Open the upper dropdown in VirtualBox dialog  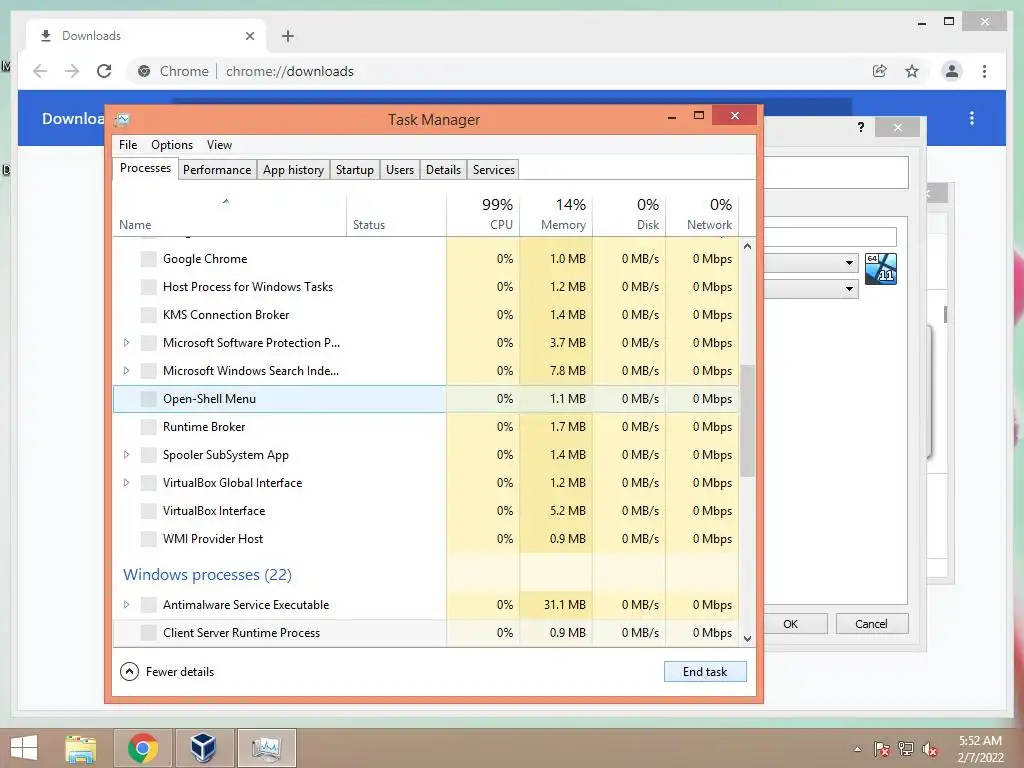pyautogui.click(x=848, y=263)
